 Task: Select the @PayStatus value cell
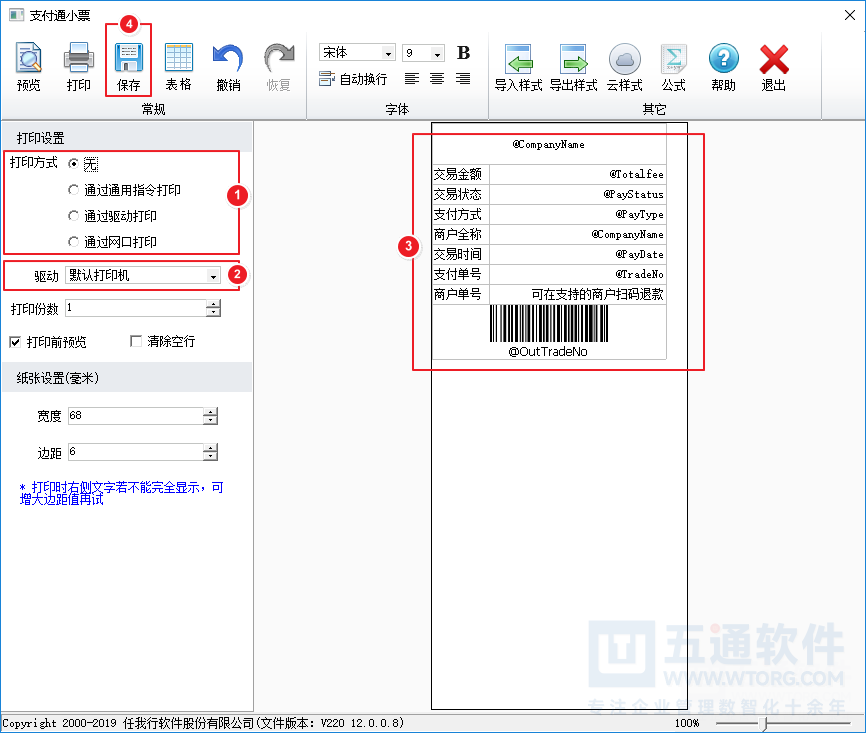(578, 194)
